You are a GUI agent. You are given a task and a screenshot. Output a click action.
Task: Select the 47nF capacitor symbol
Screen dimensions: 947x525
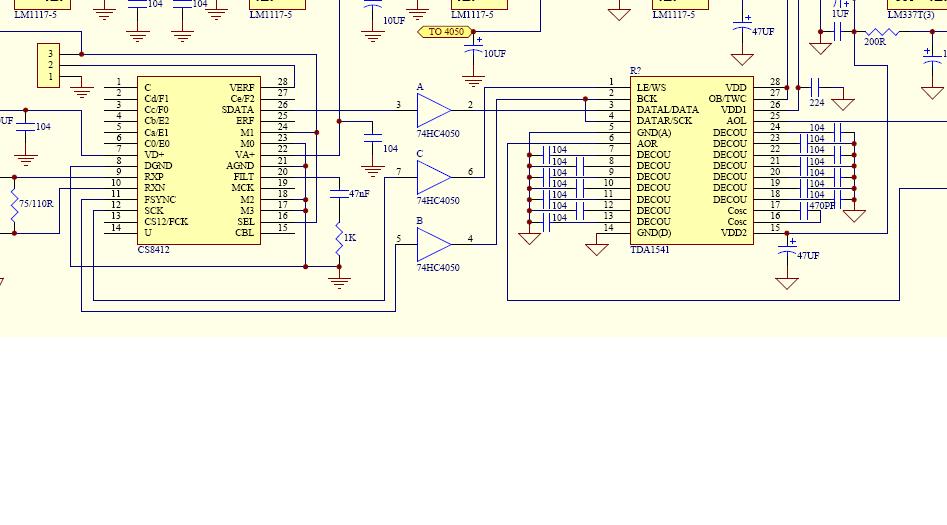click(339, 194)
